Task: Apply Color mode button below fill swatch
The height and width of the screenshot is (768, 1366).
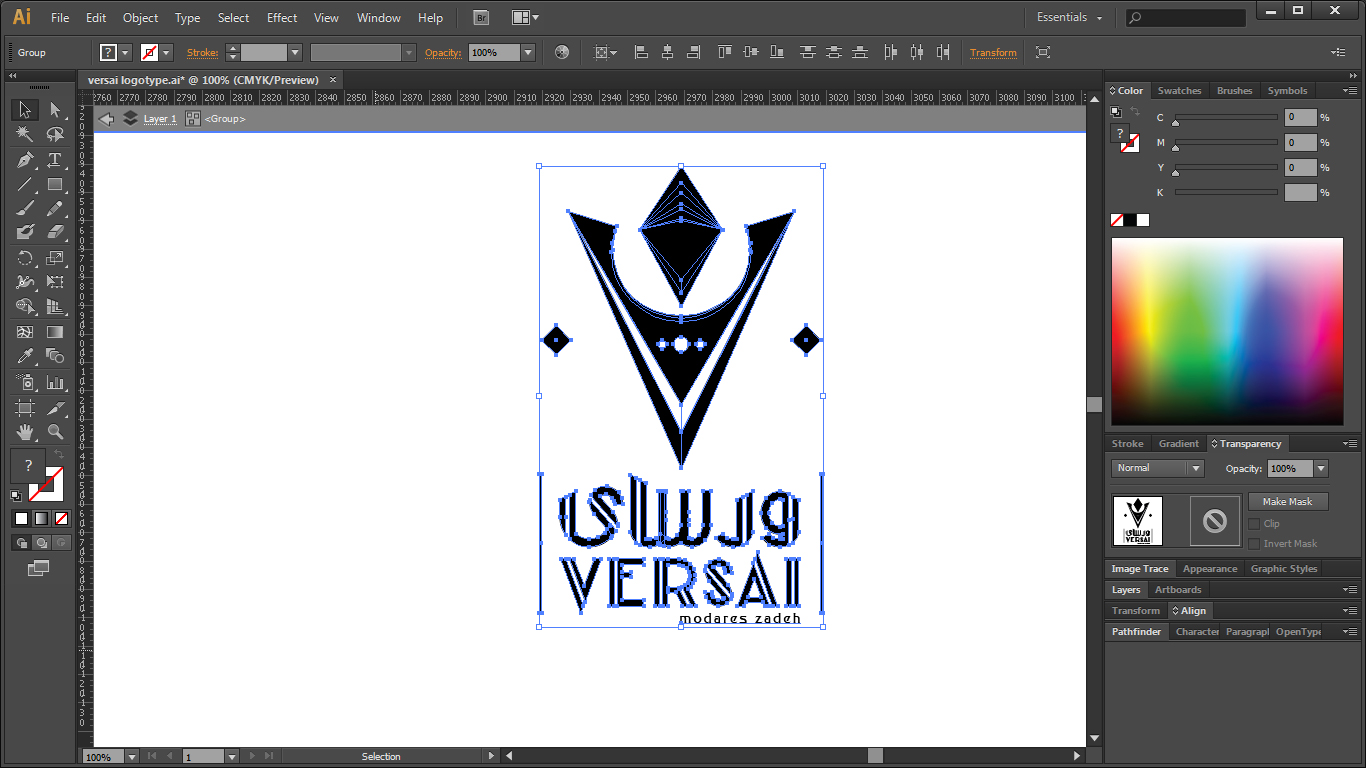Action: point(21,518)
